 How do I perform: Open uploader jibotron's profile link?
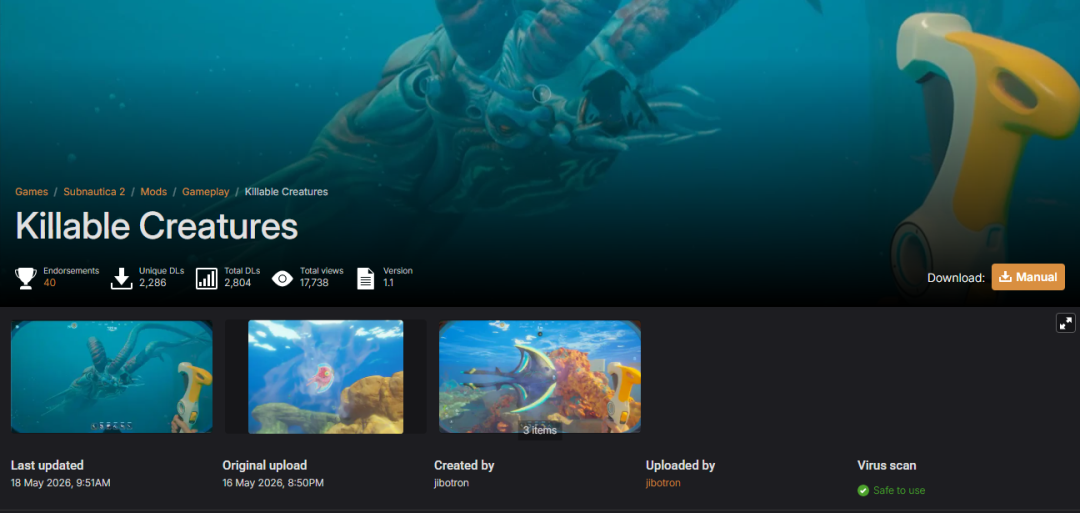coord(663,483)
